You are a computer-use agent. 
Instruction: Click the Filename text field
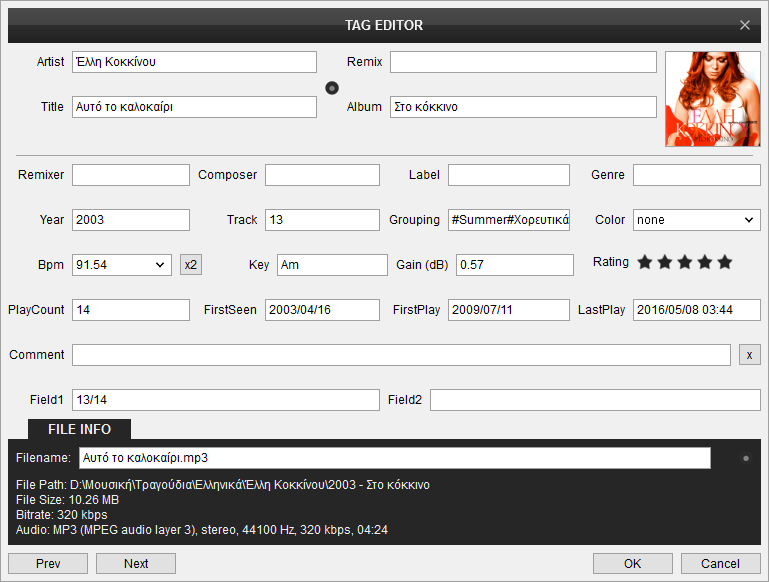coord(394,458)
